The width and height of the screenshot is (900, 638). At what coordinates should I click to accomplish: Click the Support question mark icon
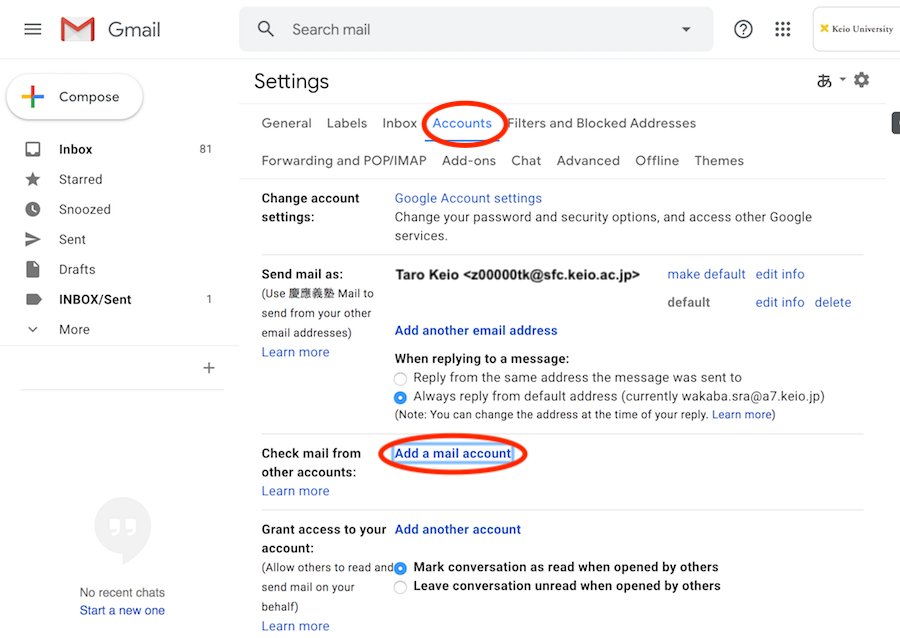pyautogui.click(x=743, y=29)
